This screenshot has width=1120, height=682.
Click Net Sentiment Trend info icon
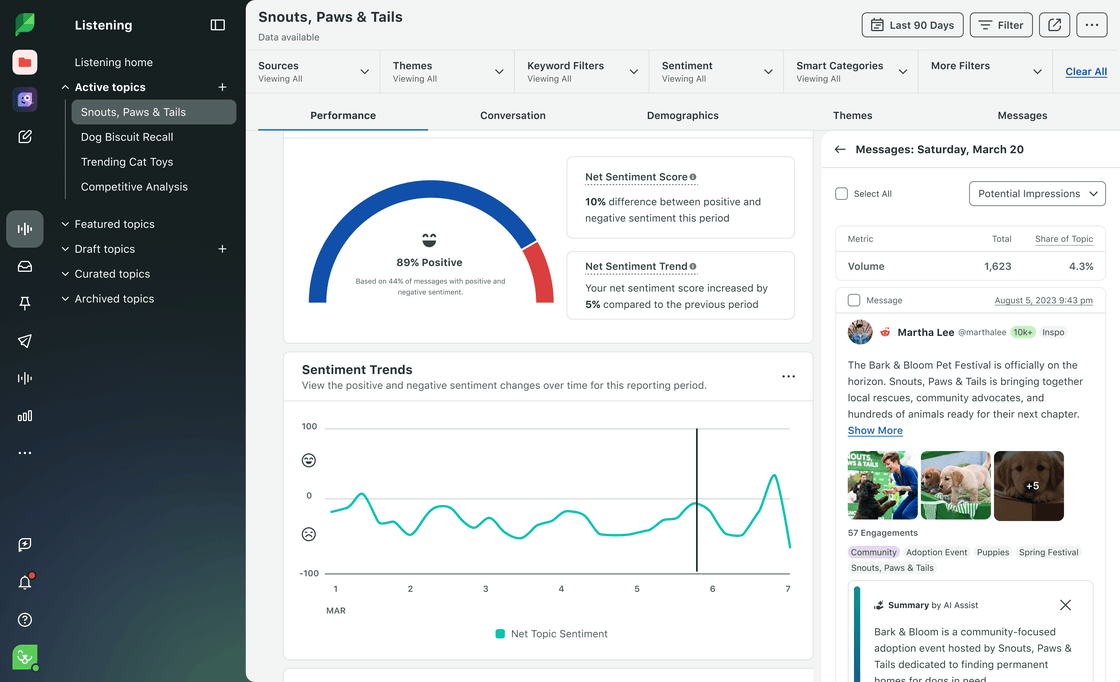pyautogui.click(x=693, y=266)
